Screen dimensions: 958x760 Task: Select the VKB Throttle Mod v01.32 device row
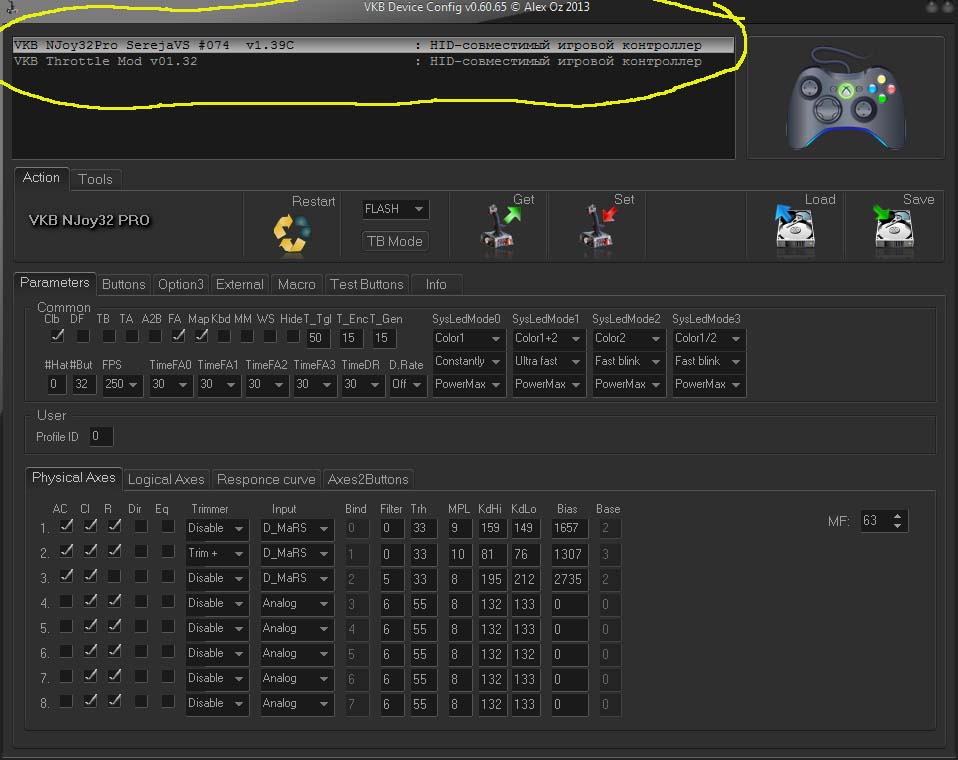(373, 61)
